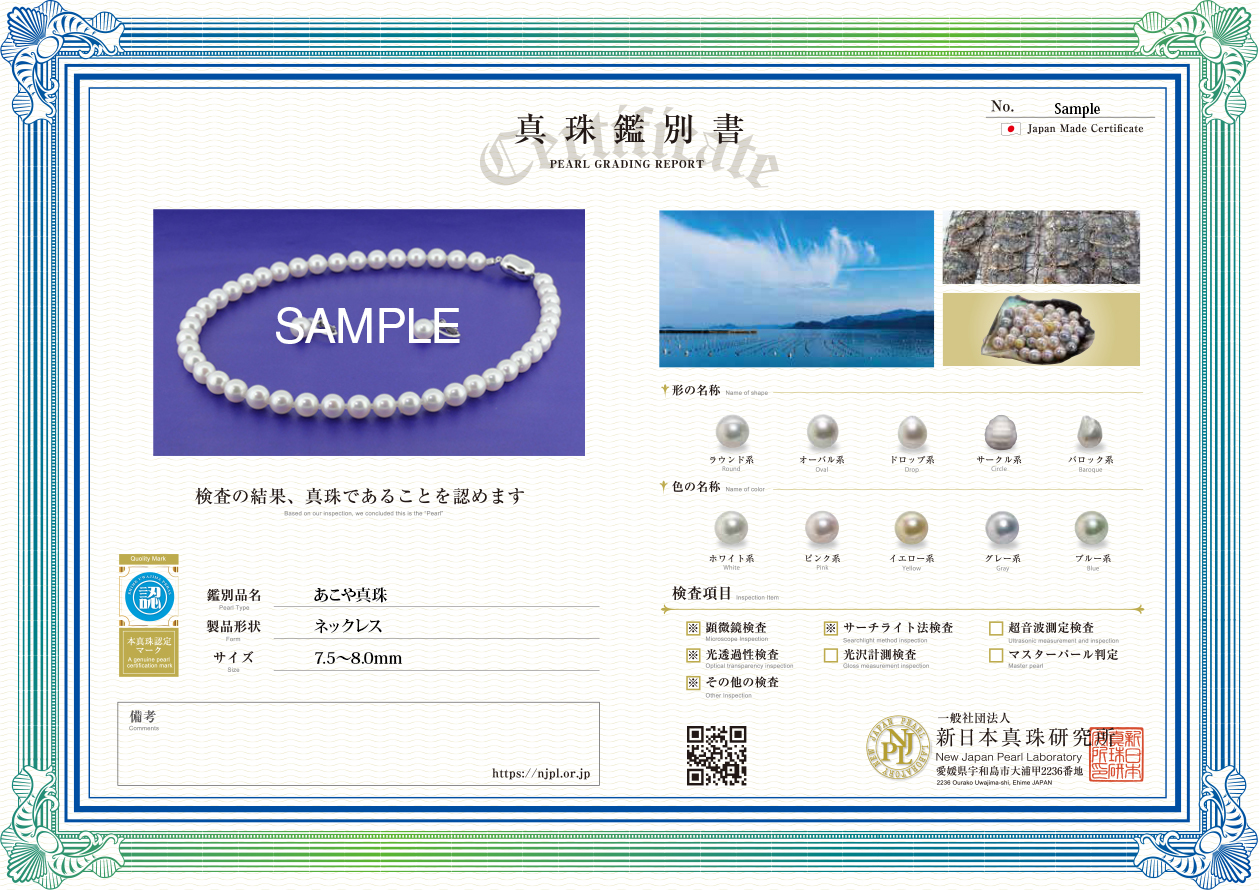Pick the Yellow color pearl swatch
The image size is (1260, 890).
911,528
